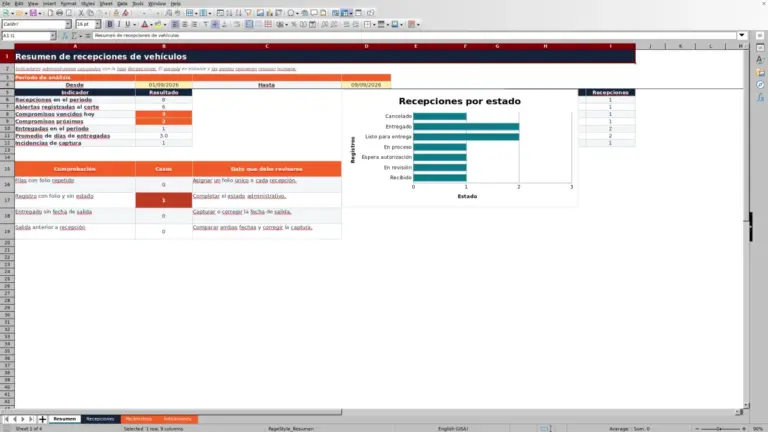Open the Borders dropdown arrow
The width and height of the screenshot is (768, 432).
374,24
